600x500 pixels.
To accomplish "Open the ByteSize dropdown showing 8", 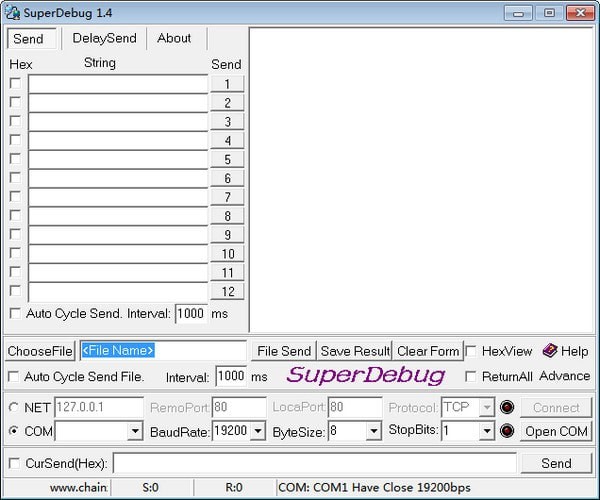I will point(373,431).
